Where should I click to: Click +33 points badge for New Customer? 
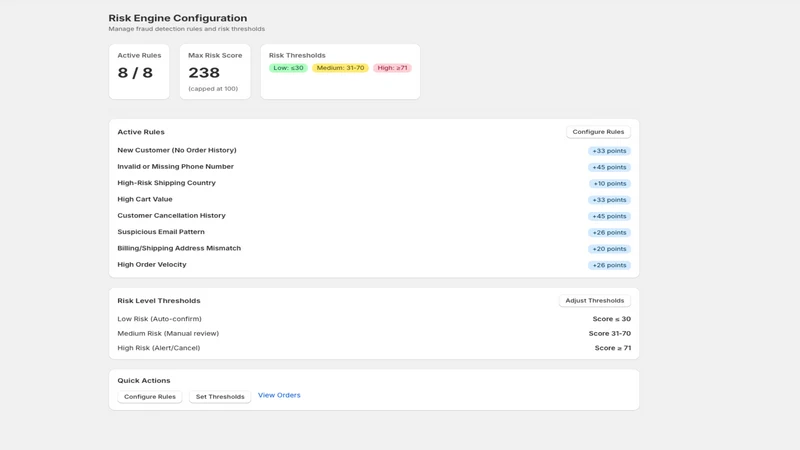click(609, 151)
